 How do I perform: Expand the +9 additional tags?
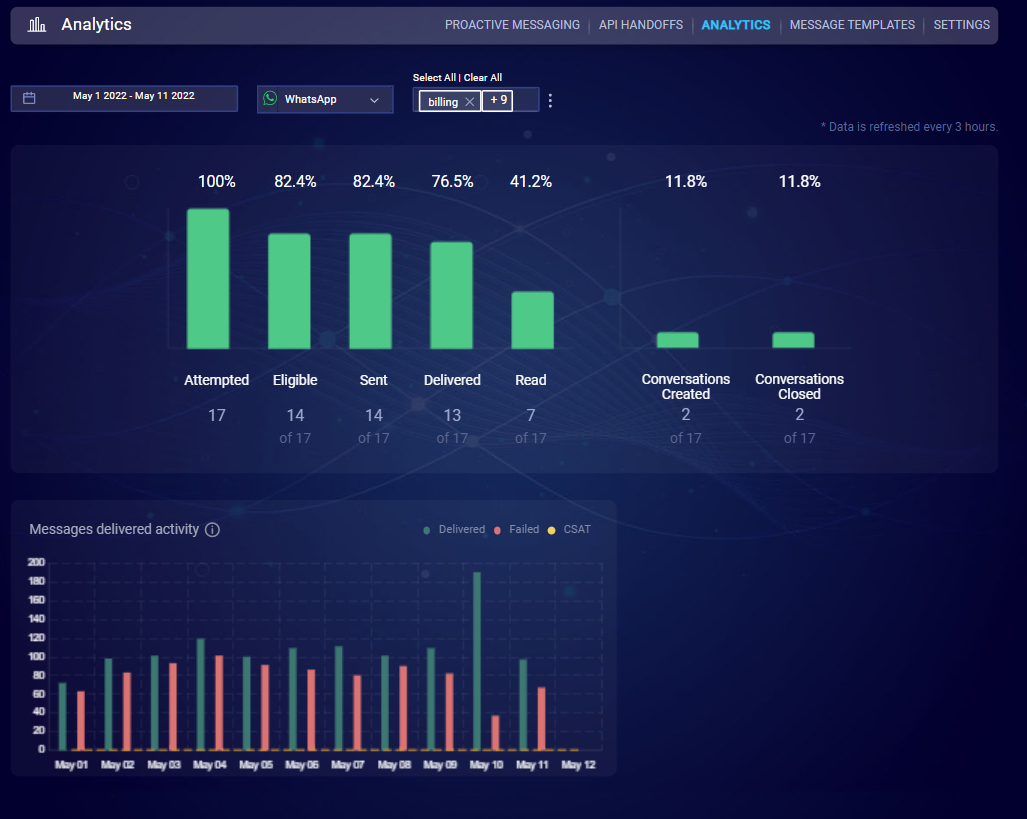(498, 101)
